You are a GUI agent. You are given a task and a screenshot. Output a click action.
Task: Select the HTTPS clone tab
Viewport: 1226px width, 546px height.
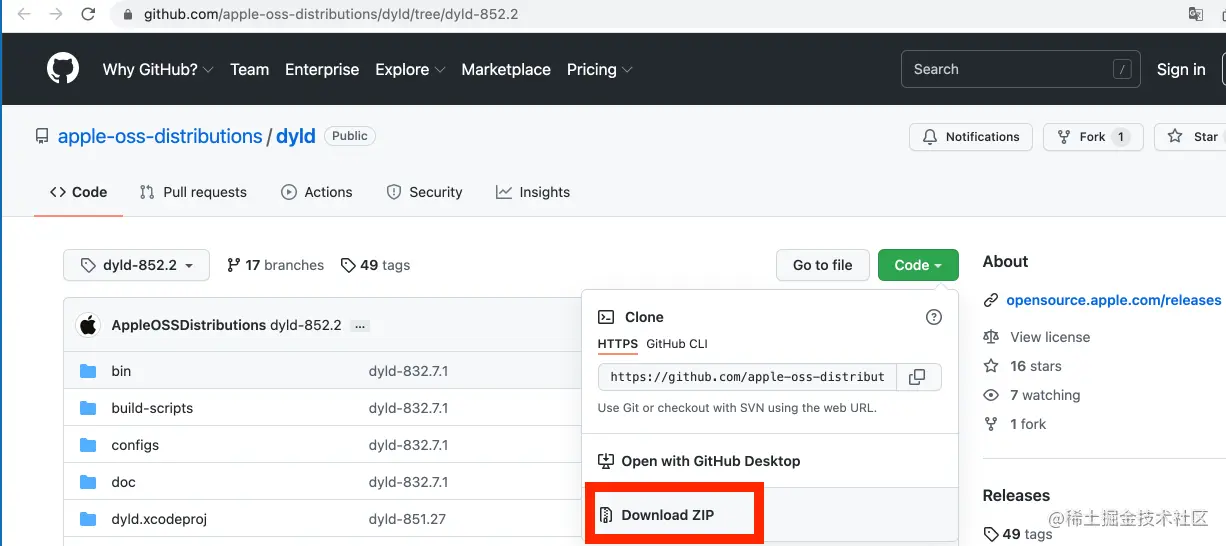pyautogui.click(x=618, y=344)
